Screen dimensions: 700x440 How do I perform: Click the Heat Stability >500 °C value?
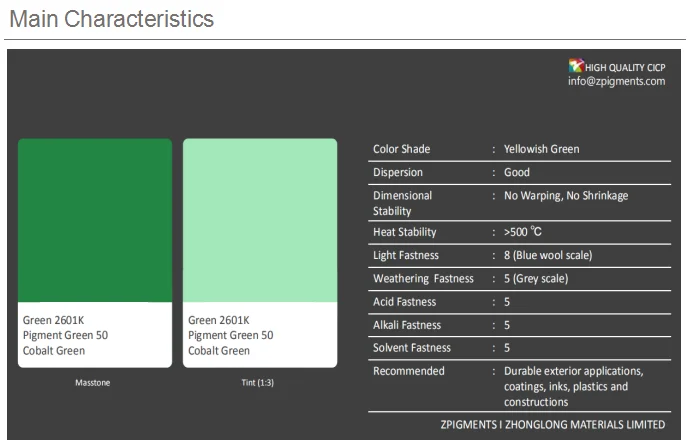[x=523, y=232]
